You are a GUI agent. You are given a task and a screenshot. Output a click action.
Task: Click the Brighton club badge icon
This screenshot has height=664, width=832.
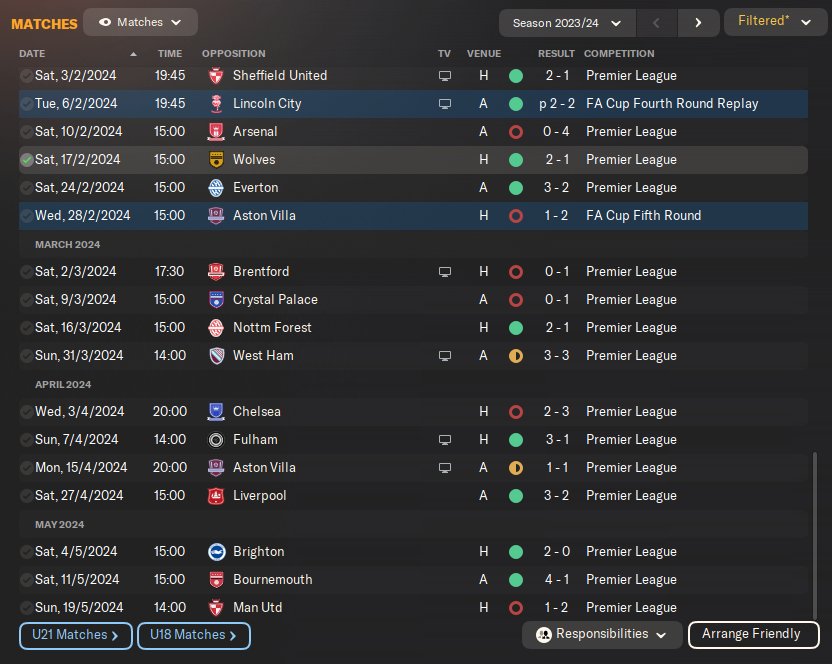coord(215,551)
